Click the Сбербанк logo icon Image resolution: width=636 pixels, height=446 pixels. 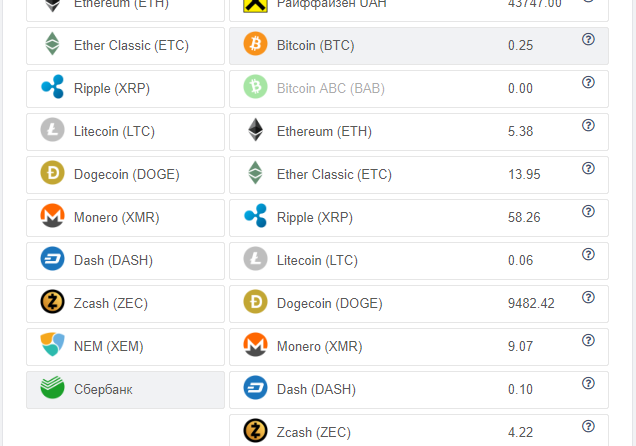click(52, 389)
